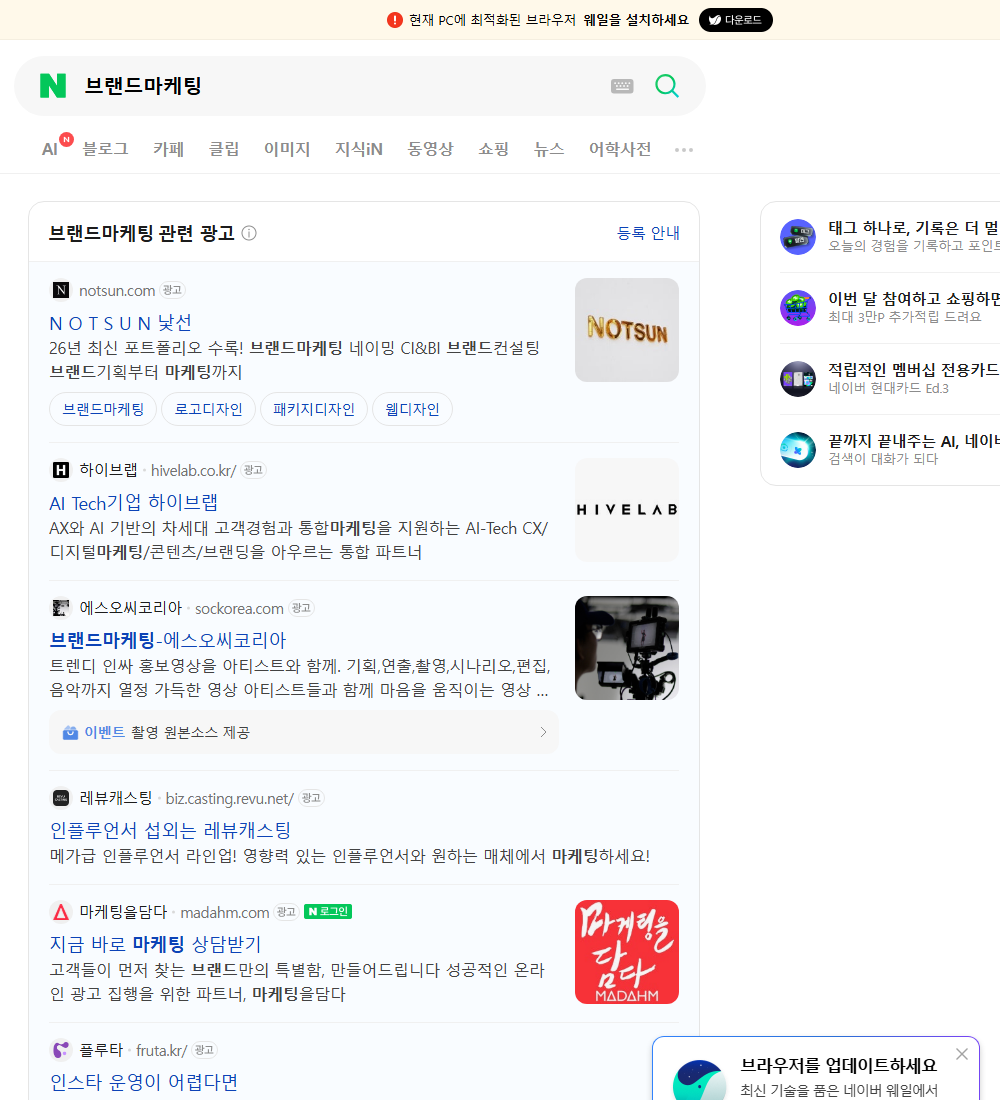Click icon beside 태그 하나로 promo
Screen dimensions: 1000x1100
pyautogui.click(x=798, y=236)
